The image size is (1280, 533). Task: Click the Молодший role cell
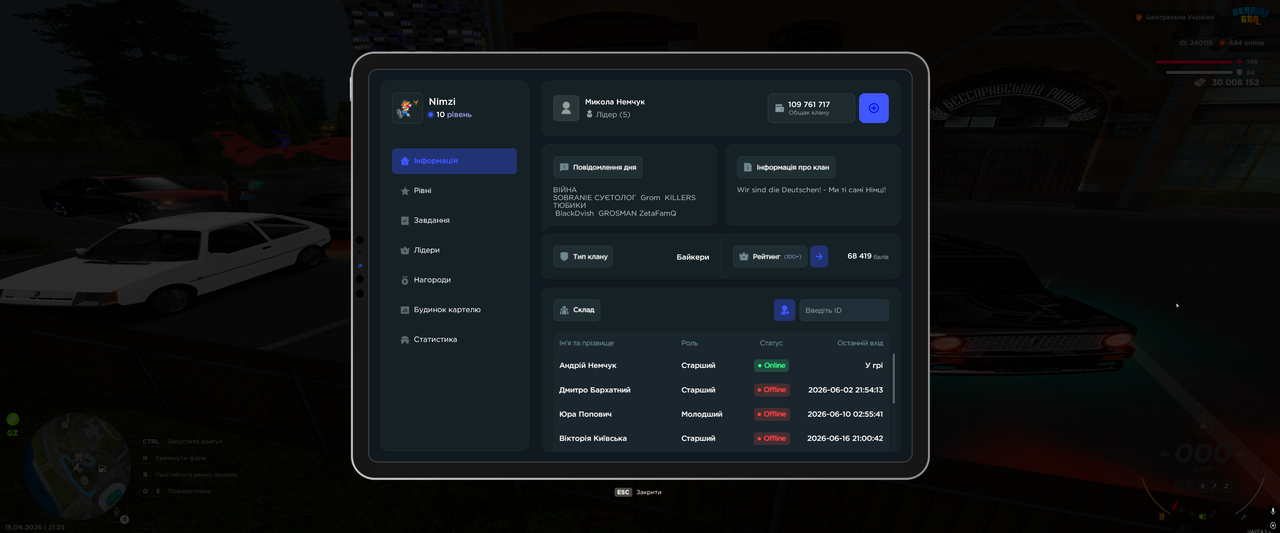(x=701, y=414)
